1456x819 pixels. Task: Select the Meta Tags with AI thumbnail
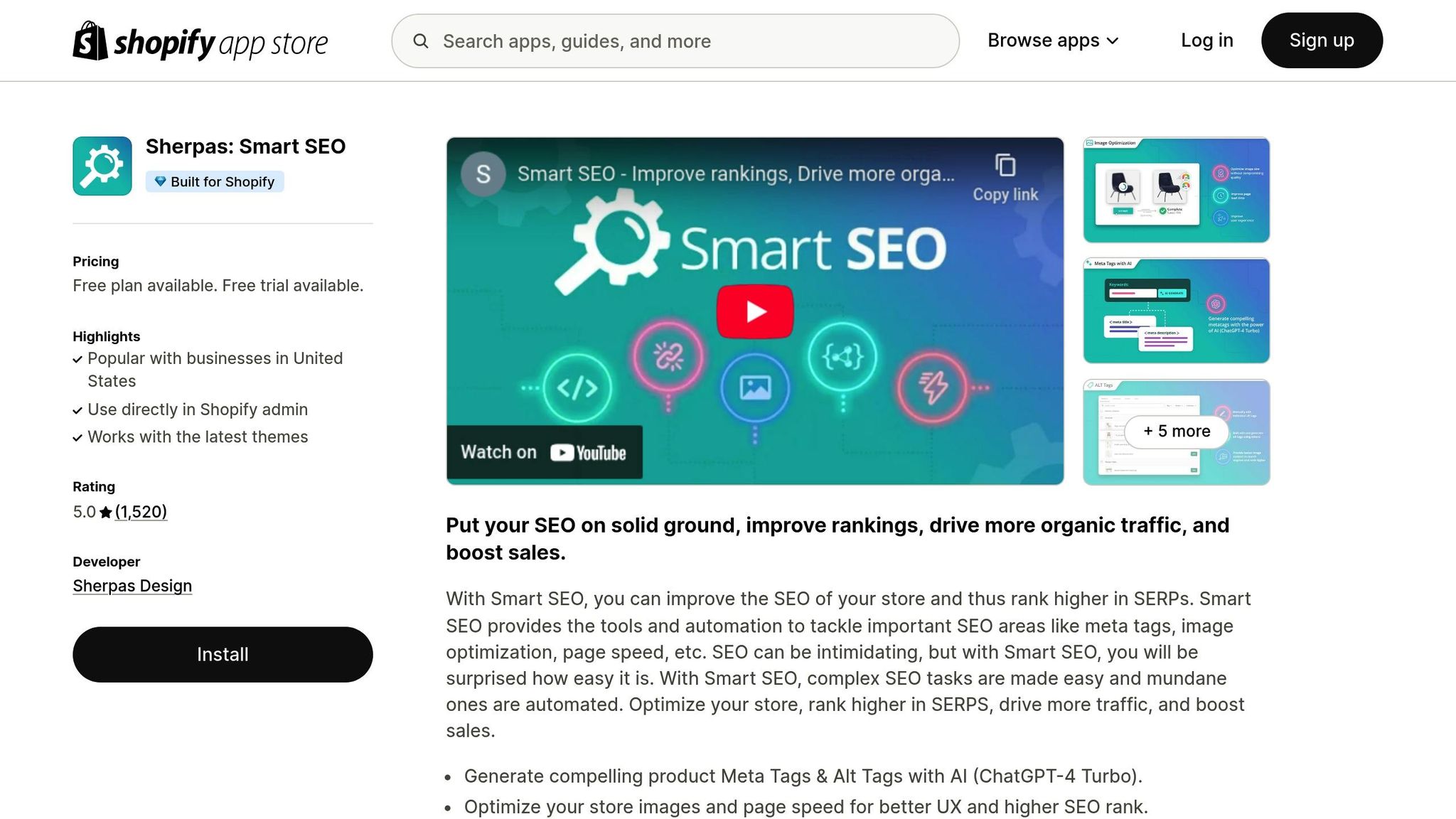[x=1174, y=311]
